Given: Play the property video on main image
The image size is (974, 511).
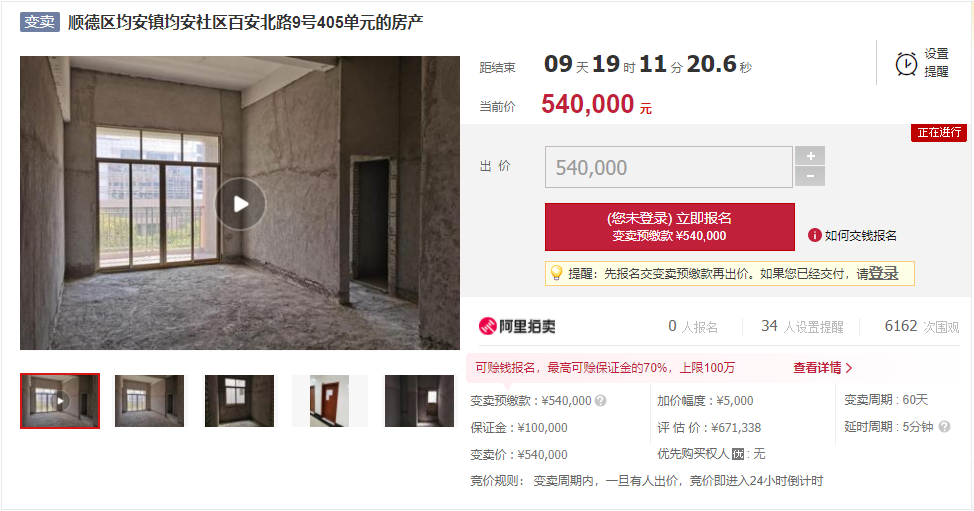Looking at the screenshot, I should 240,204.
